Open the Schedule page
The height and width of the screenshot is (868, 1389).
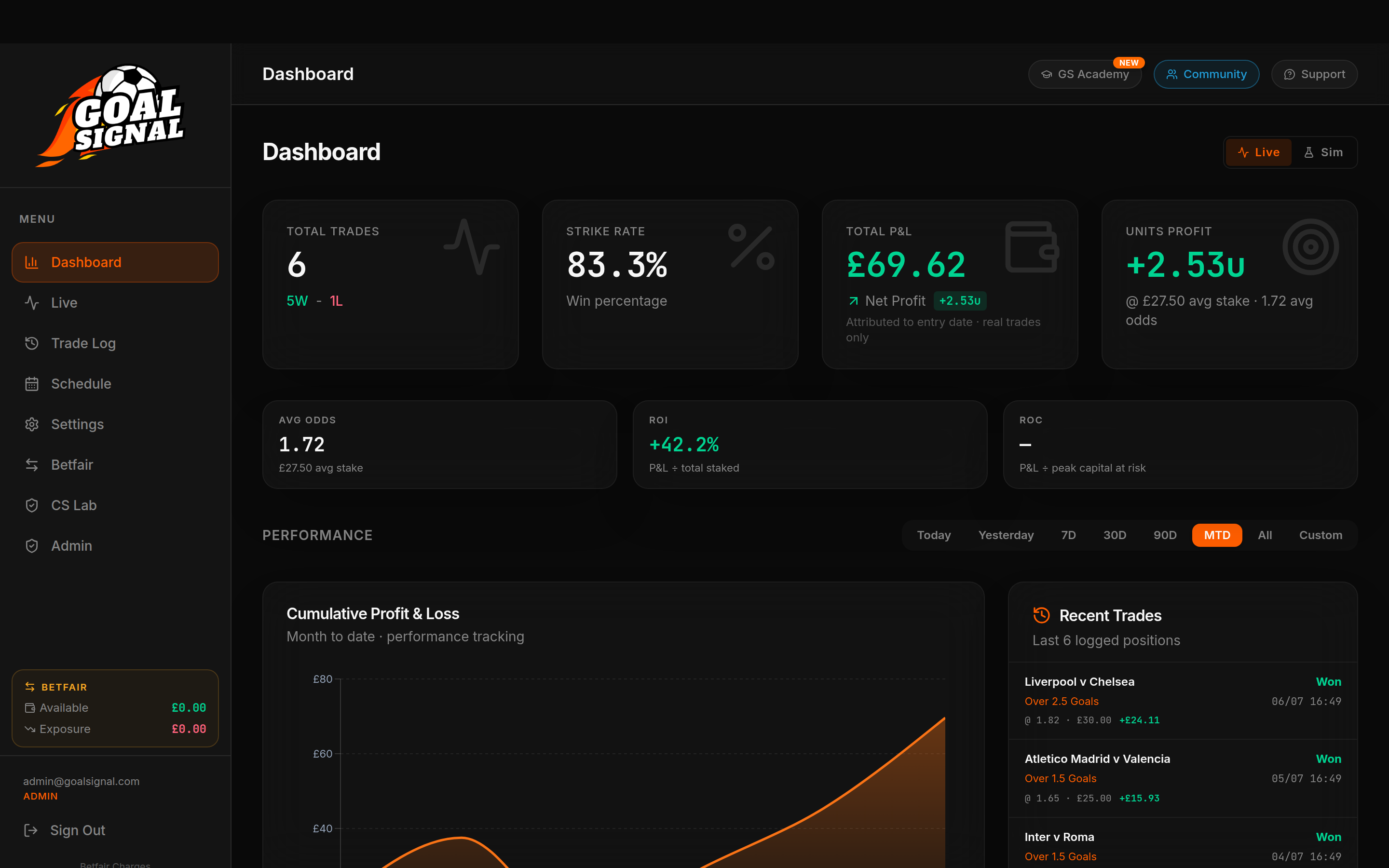115,383
